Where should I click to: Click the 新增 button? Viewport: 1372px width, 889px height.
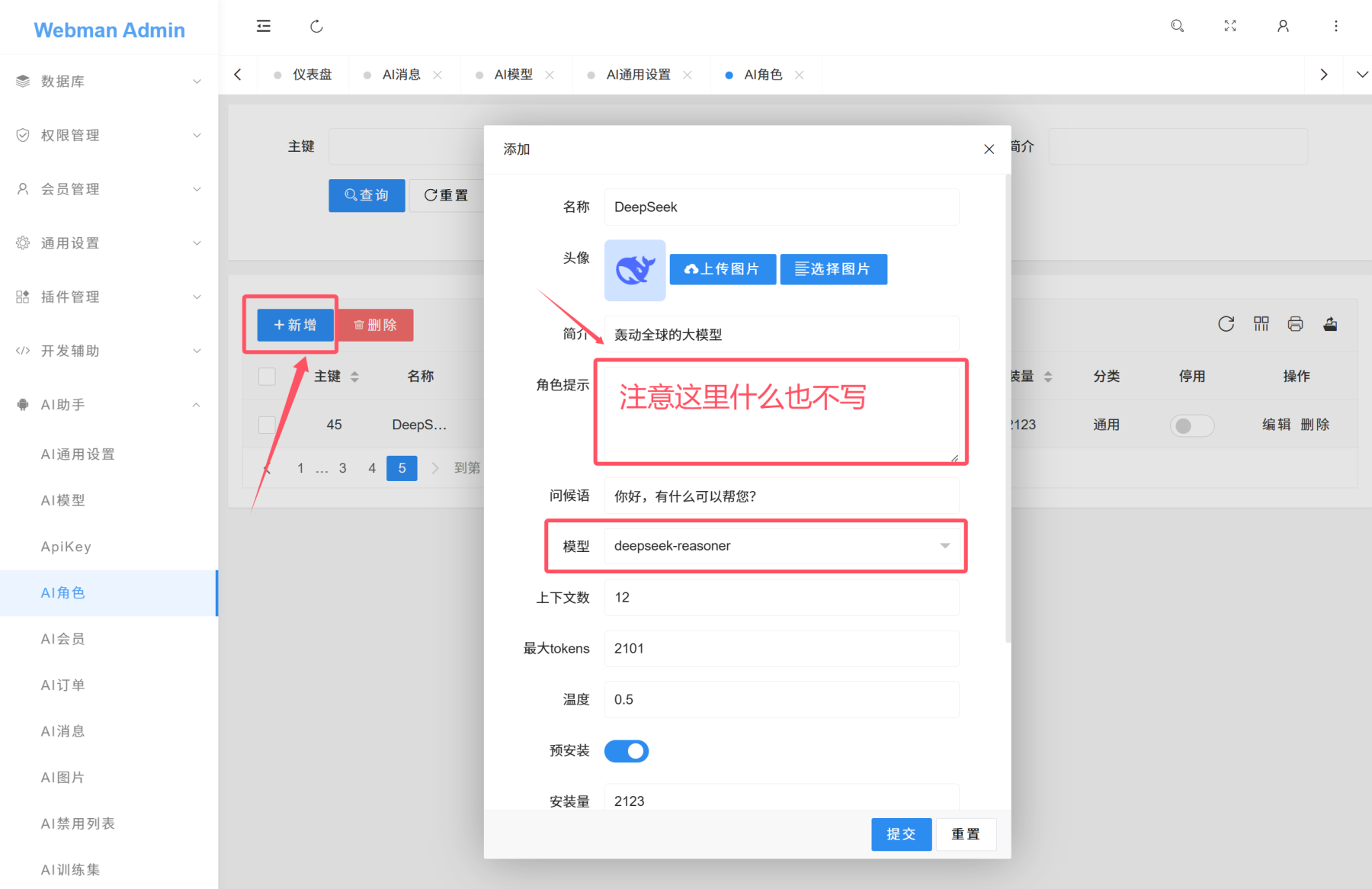[295, 325]
